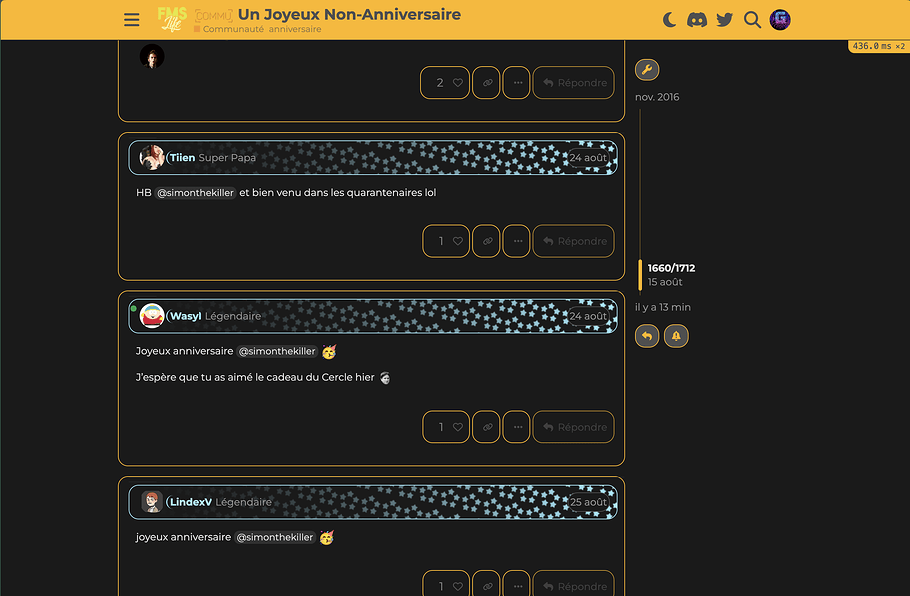Viewport: 910px width, 596px height.
Task: Select the anniversaire tag
Action: pos(295,30)
